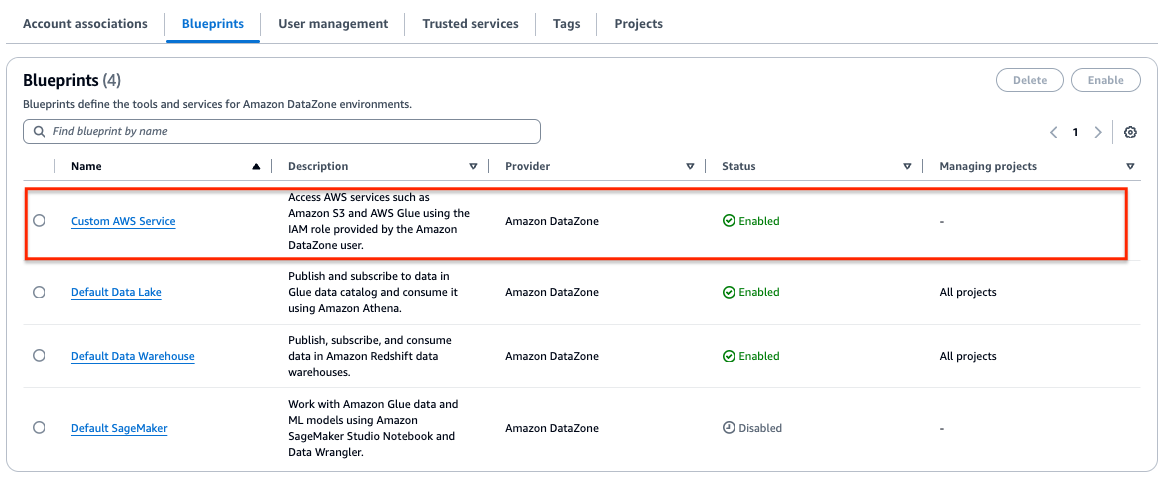Select the Default Data Lake radio button

coord(39,292)
